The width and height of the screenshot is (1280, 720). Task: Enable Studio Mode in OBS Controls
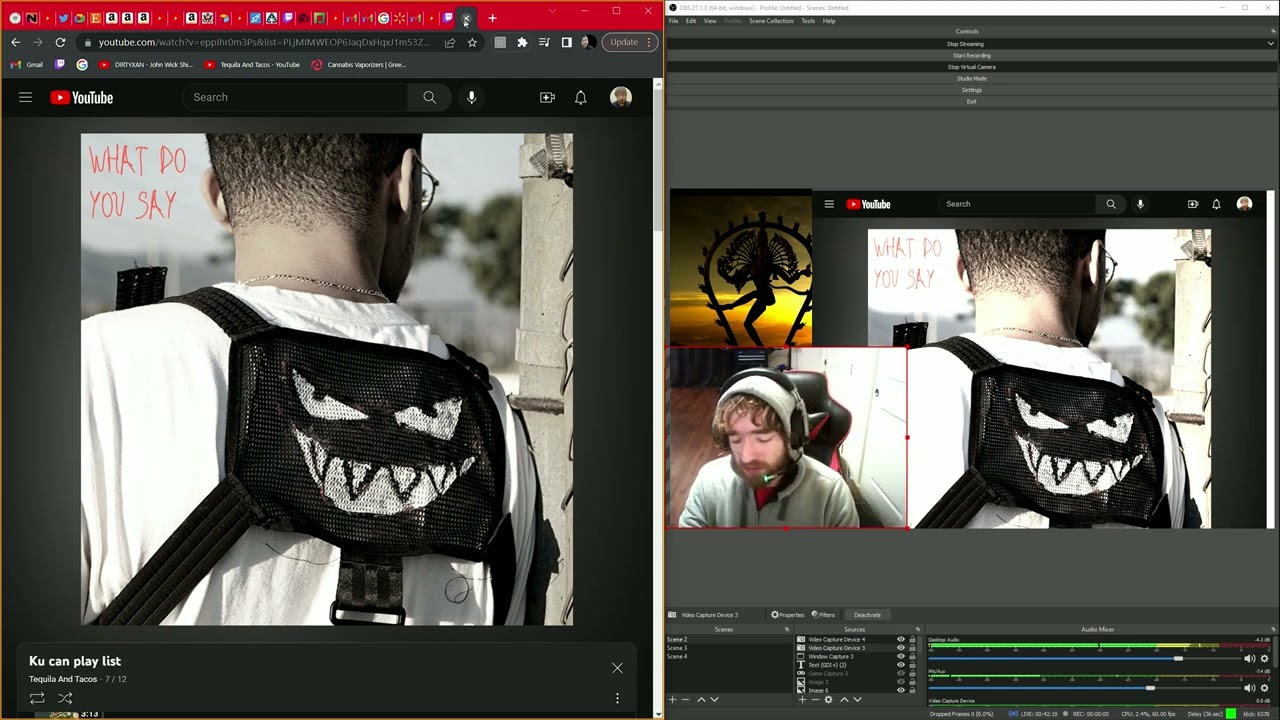(971, 78)
